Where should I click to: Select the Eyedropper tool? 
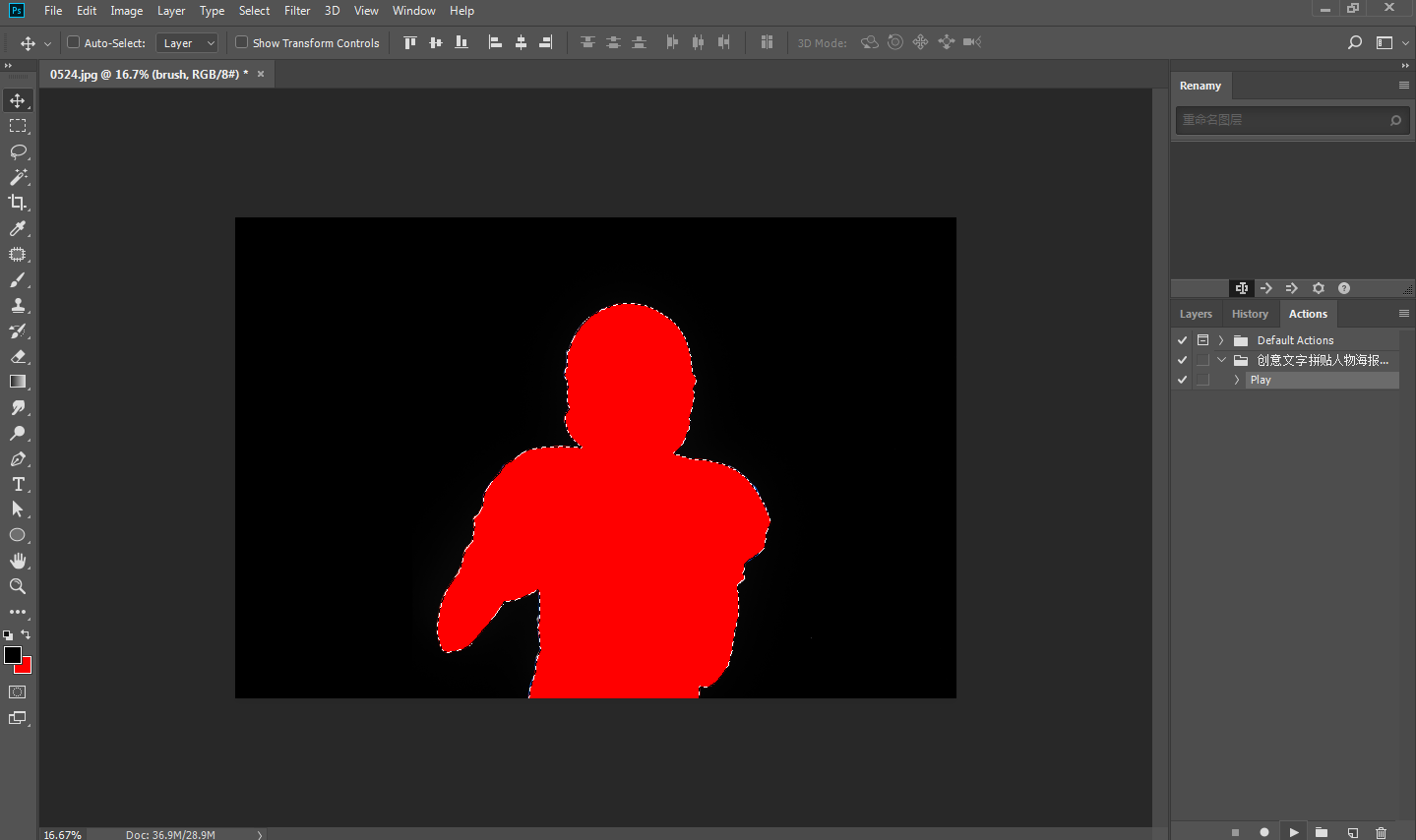(x=18, y=228)
